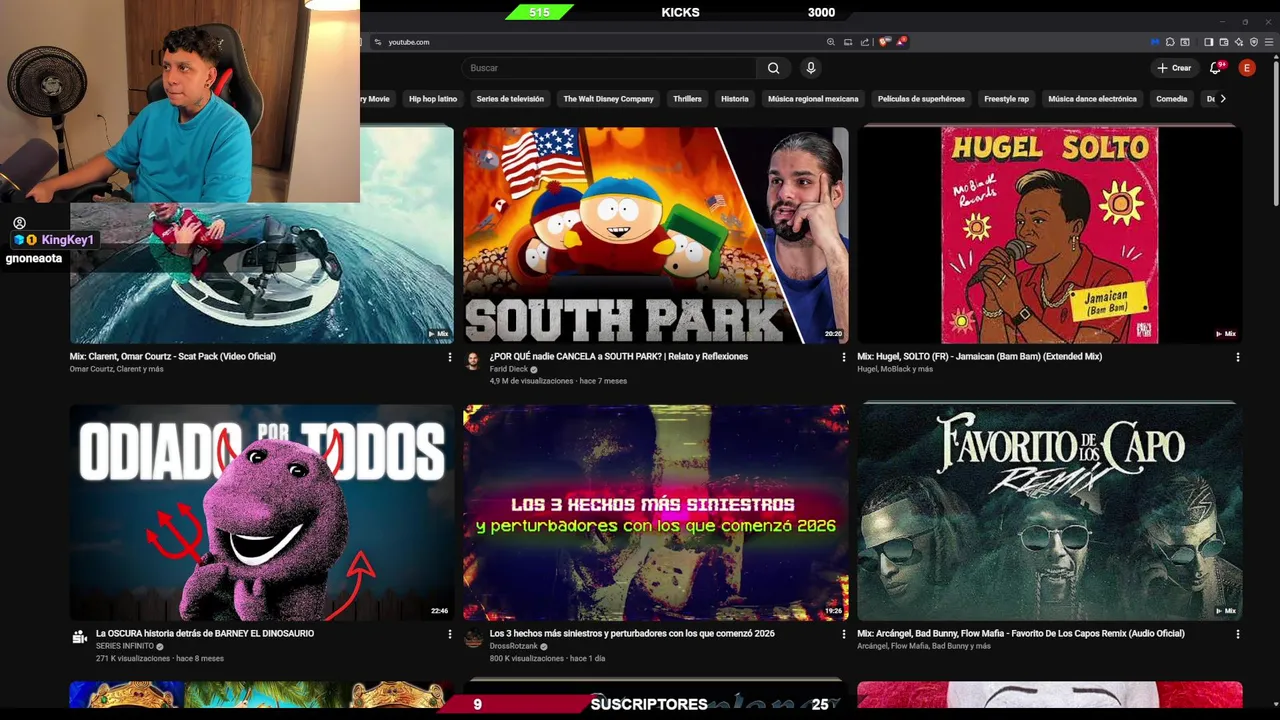Open the South Park video thumbnail
Image resolution: width=1280 pixels, height=720 pixels.
(656, 235)
